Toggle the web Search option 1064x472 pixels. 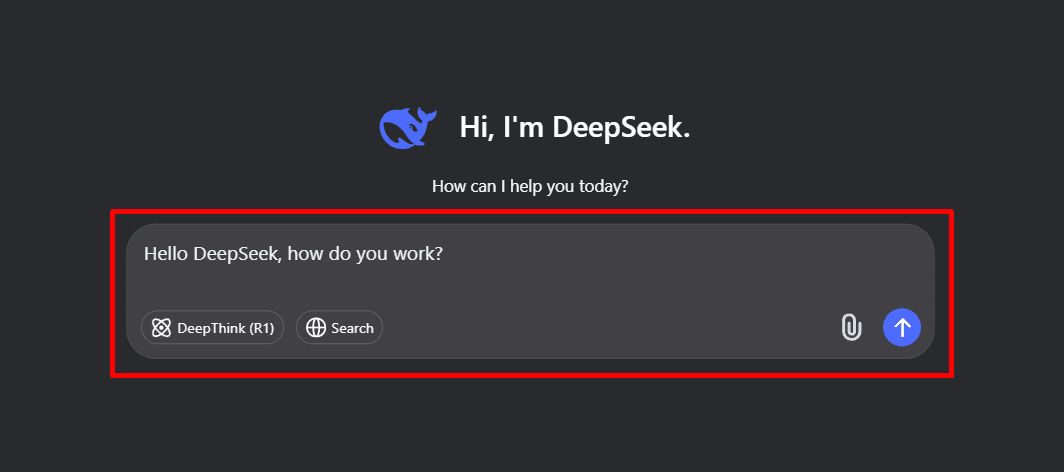(x=339, y=328)
